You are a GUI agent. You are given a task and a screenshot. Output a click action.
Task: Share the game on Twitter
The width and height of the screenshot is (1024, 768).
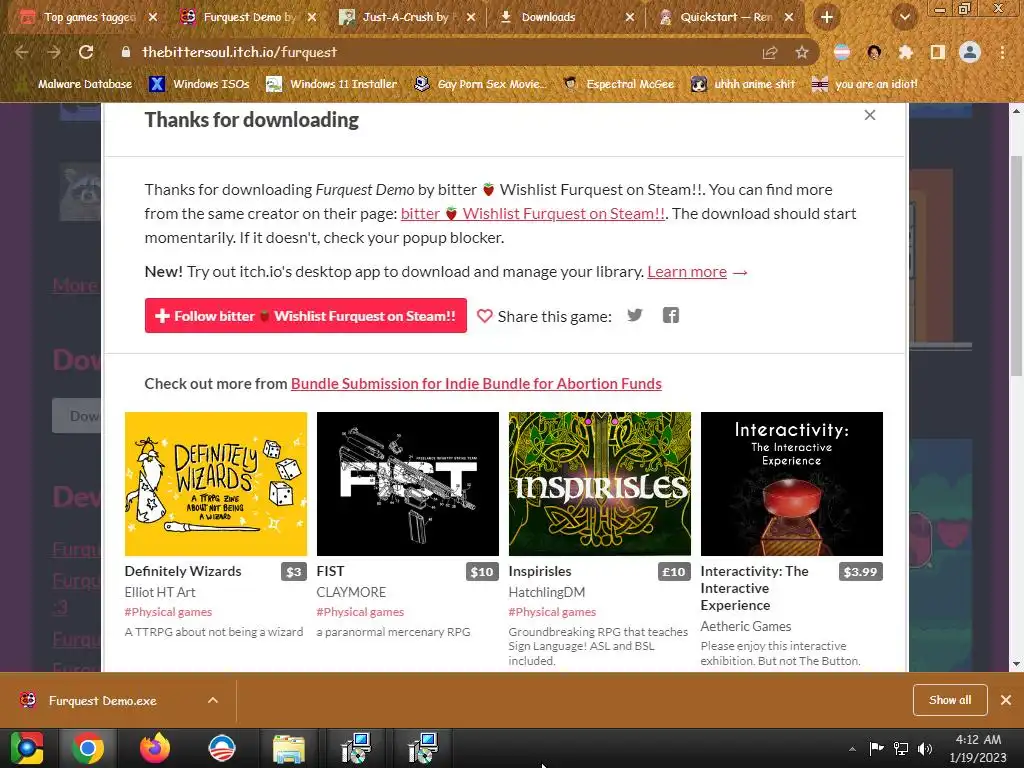(635, 315)
